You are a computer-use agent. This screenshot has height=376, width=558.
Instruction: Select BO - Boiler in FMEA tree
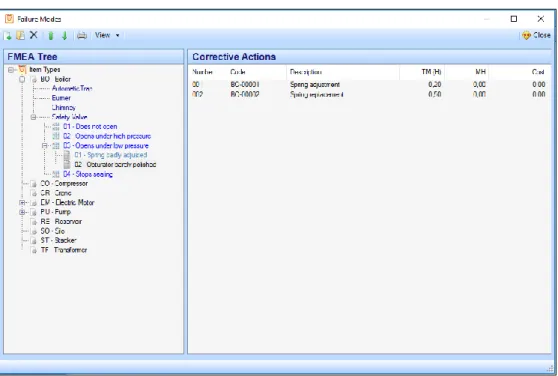pyautogui.click(x=56, y=79)
